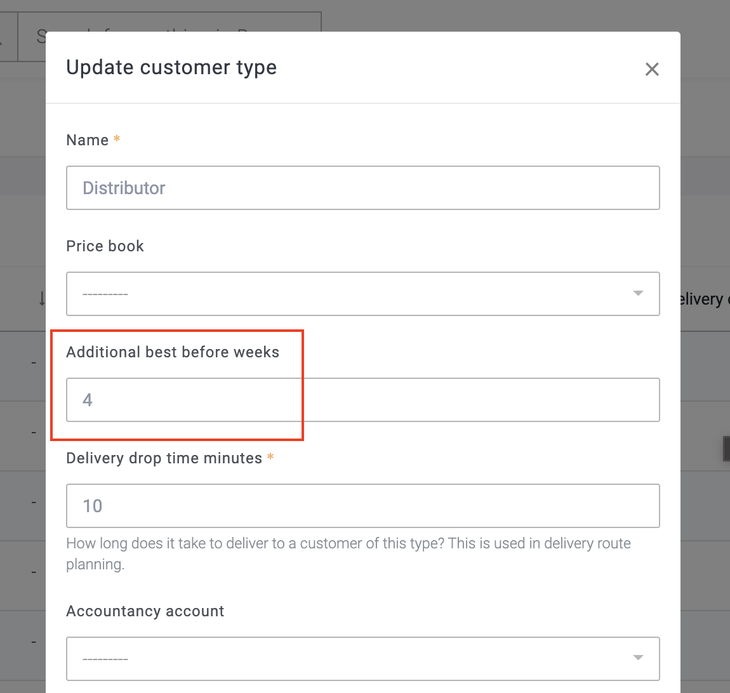Click the asterisk beside Delivery drop time minutes

[271, 458]
